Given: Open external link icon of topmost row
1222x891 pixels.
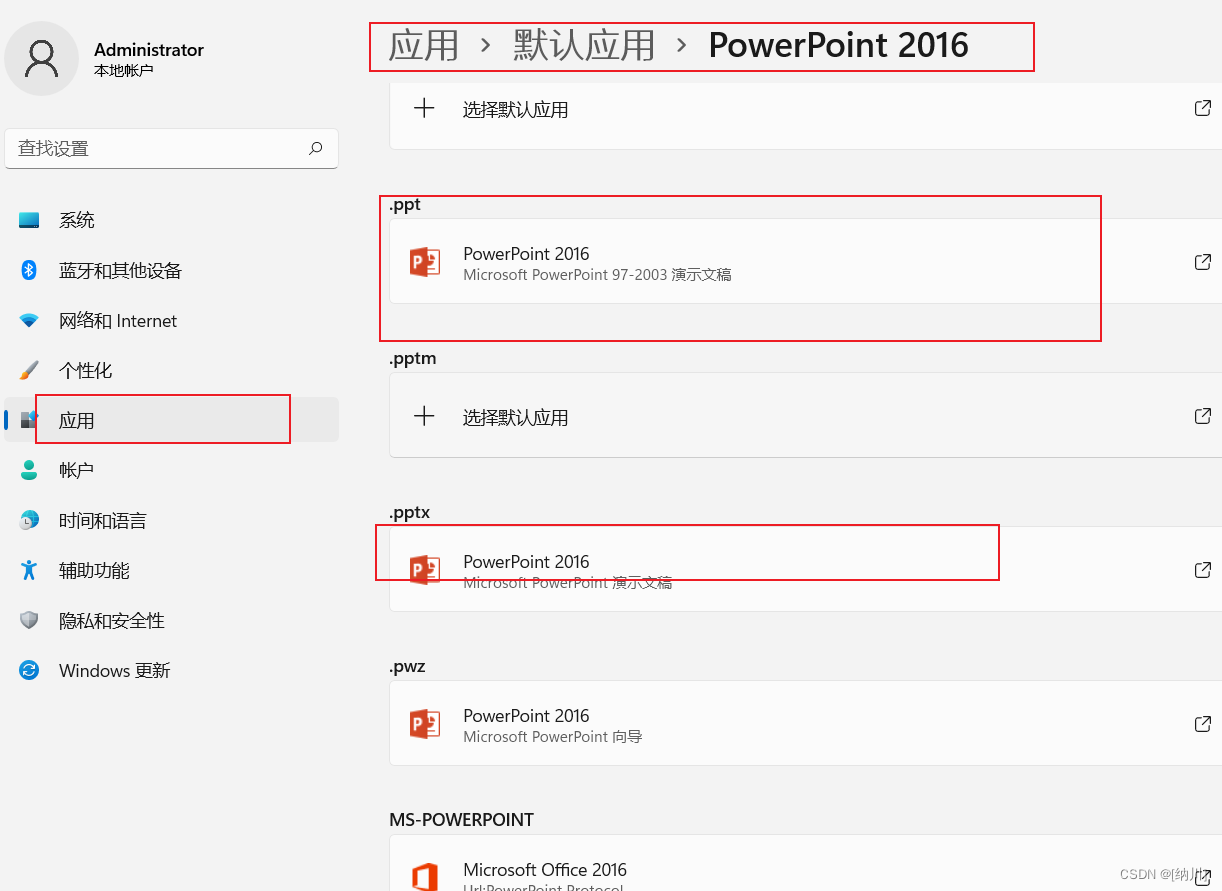Looking at the screenshot, I should click(1203, 108).
